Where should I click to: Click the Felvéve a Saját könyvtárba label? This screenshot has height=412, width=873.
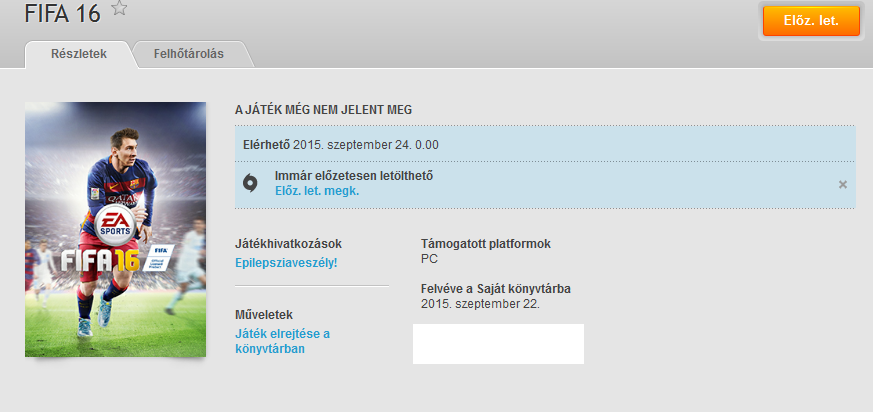[496, 289]
